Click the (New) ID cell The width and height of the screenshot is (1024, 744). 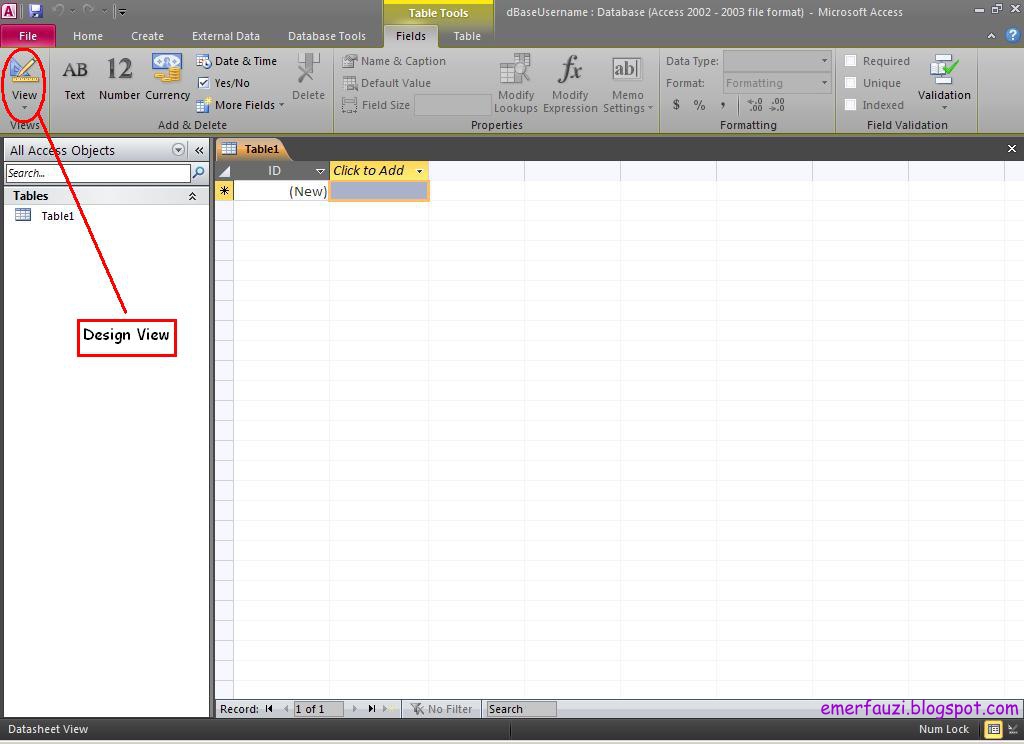pos(281,191)
